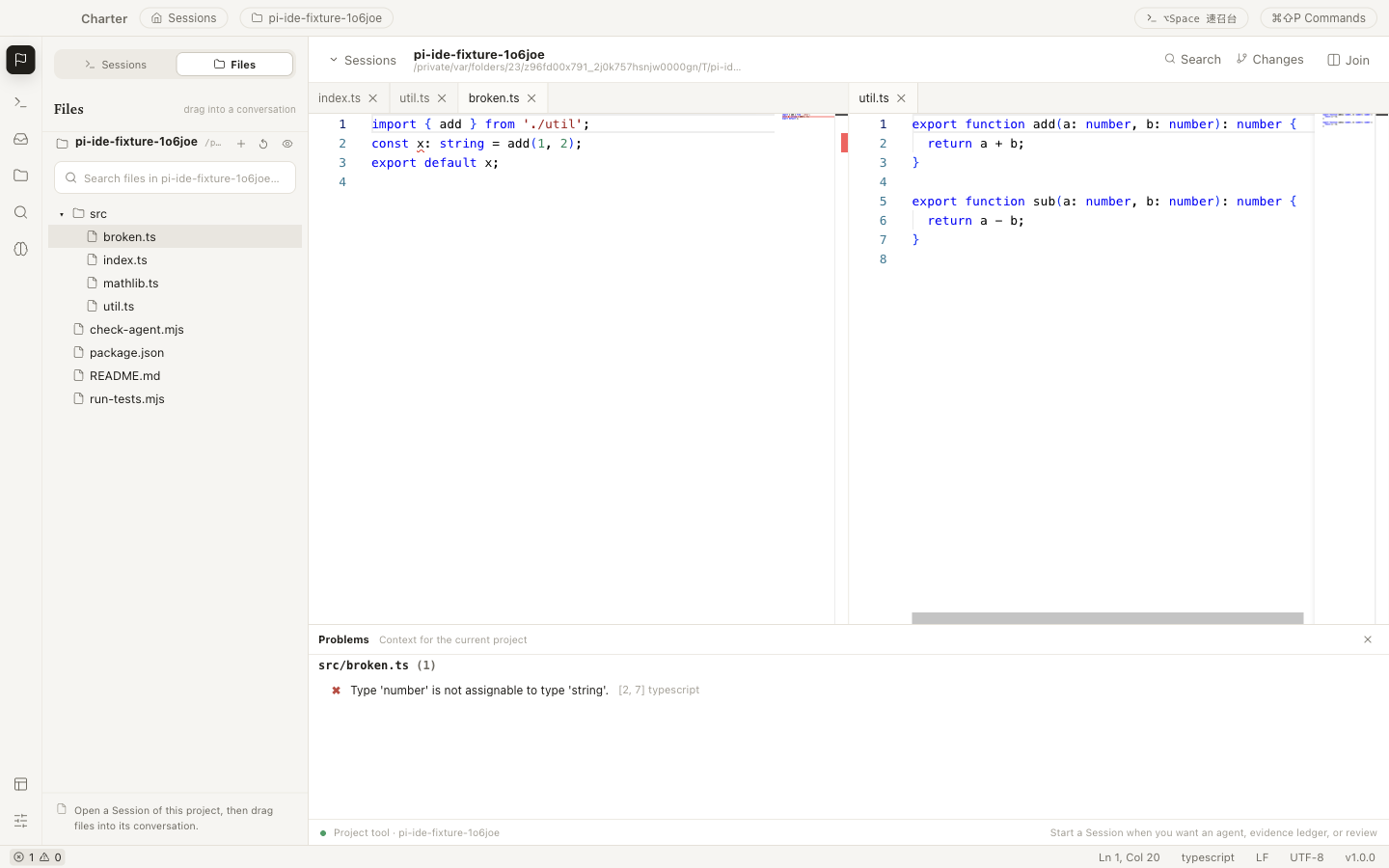This screenshot has height=868, width=1389.
Task: Close the util.ts tab in left editor
Action: pyautogui.click(x=442, y=98)
